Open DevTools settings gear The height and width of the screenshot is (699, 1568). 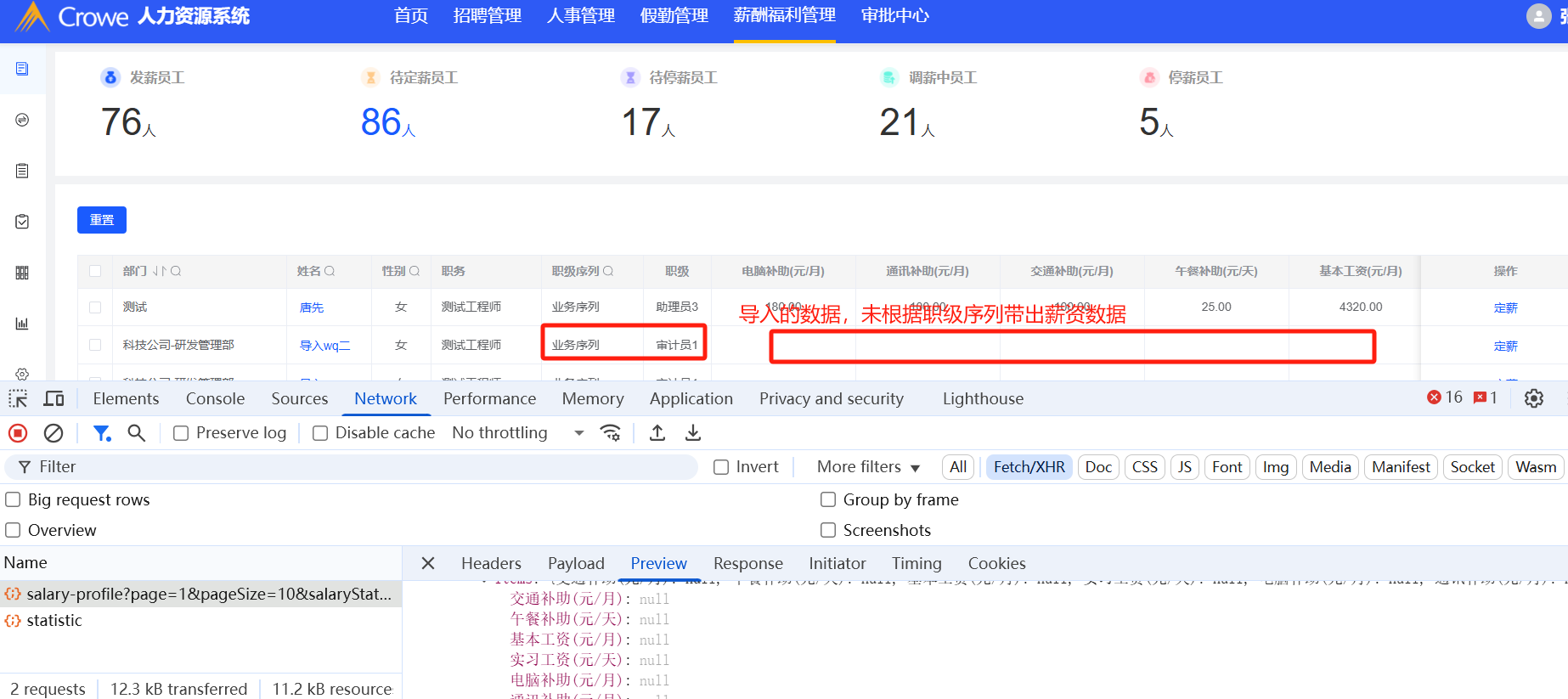tap(1533, 398)
